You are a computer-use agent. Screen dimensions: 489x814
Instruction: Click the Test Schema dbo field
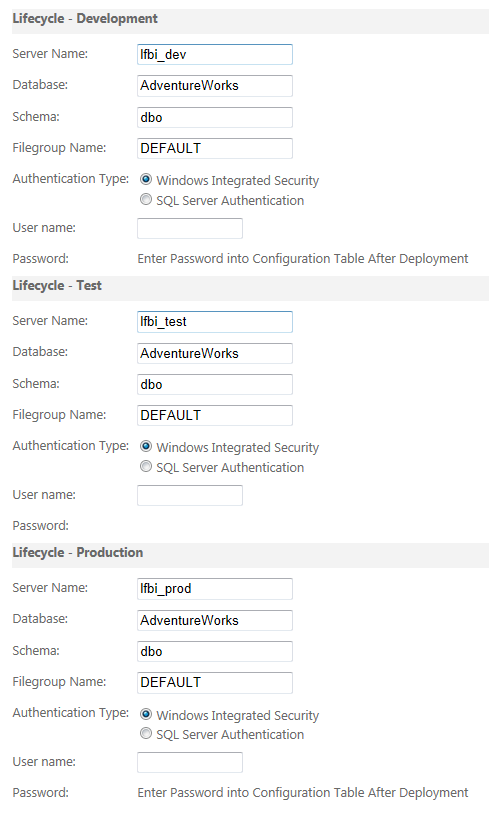click(215, 384)
